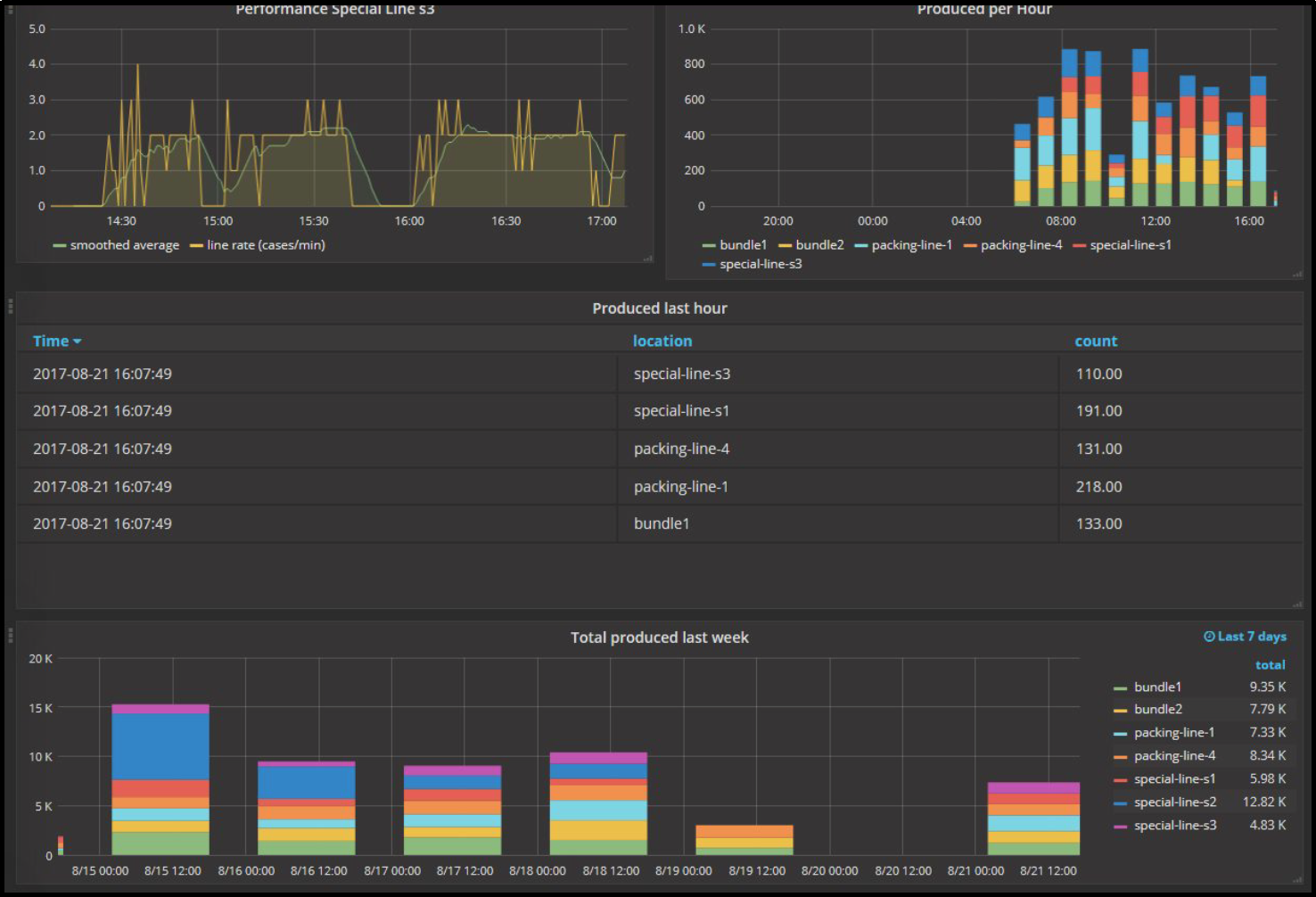Open Performance Special Line s3 panel menu
Image resolution: width=1316 pixels, height=897 pixels.
[335, 10]
